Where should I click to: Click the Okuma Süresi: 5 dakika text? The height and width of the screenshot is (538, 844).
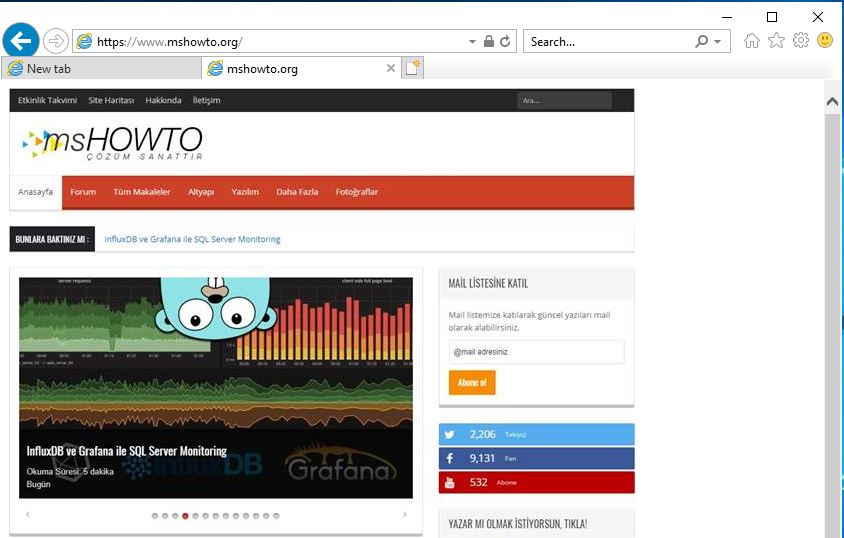click(x=70, y=471)
